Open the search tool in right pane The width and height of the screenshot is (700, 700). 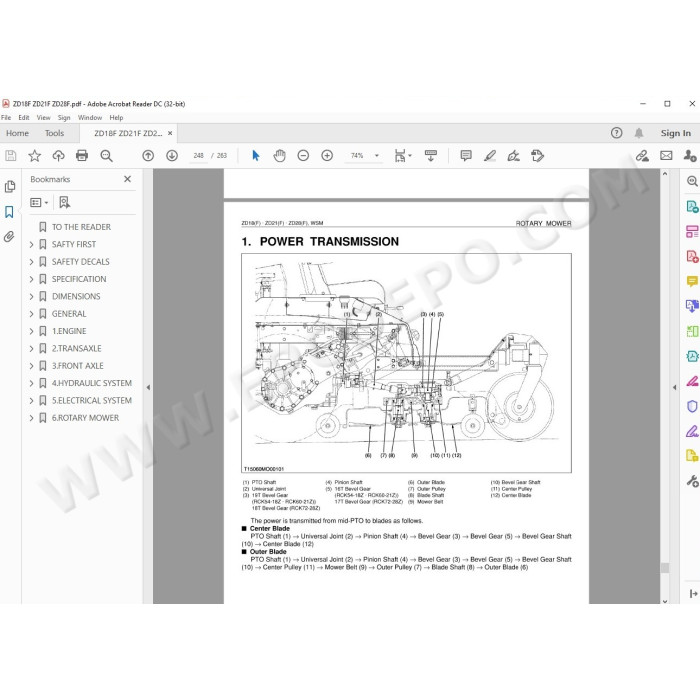coord(692,181)
